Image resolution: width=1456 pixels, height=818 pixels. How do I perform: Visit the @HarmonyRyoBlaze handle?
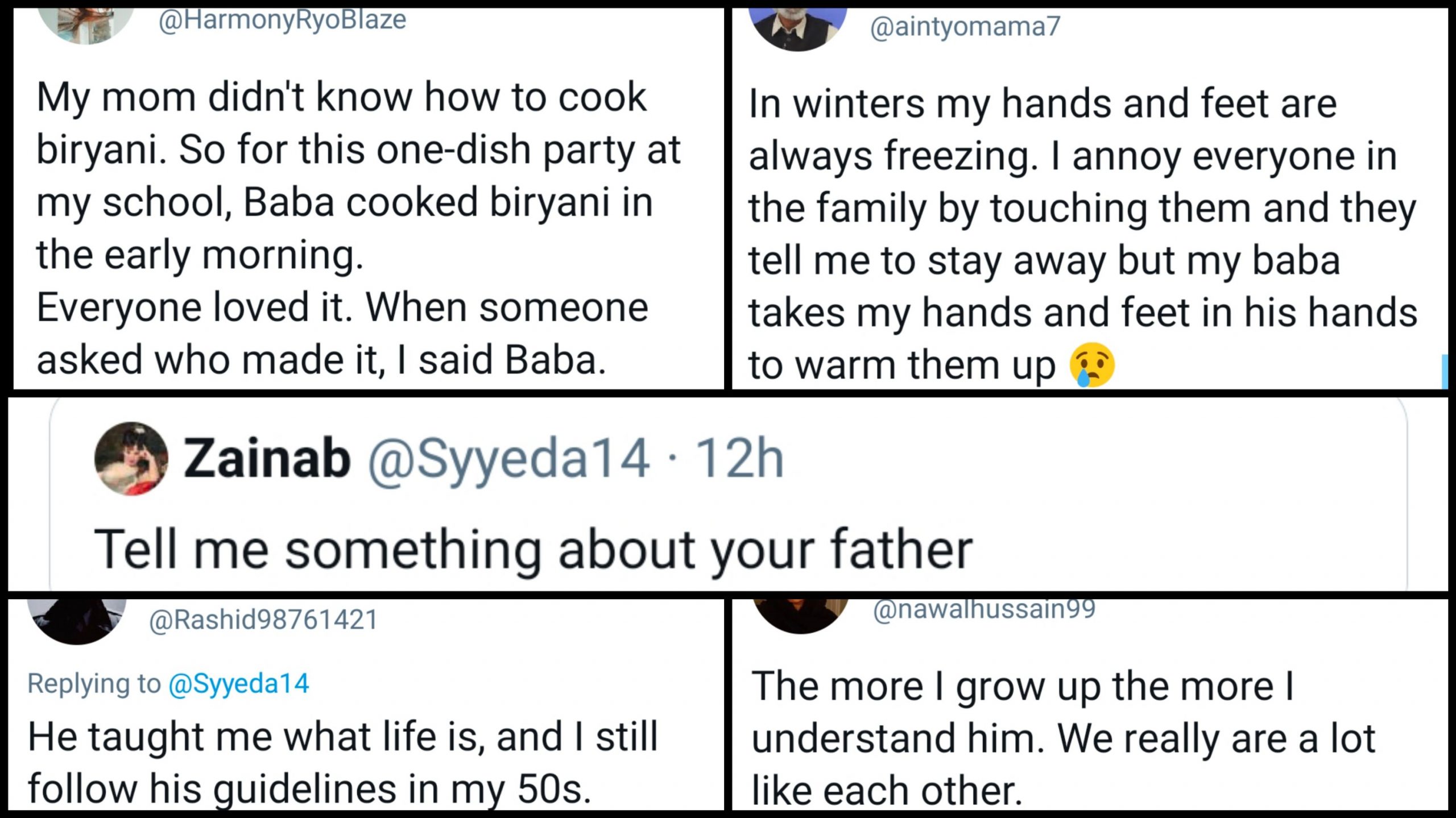pyautogui.click(x=283, y=20)
